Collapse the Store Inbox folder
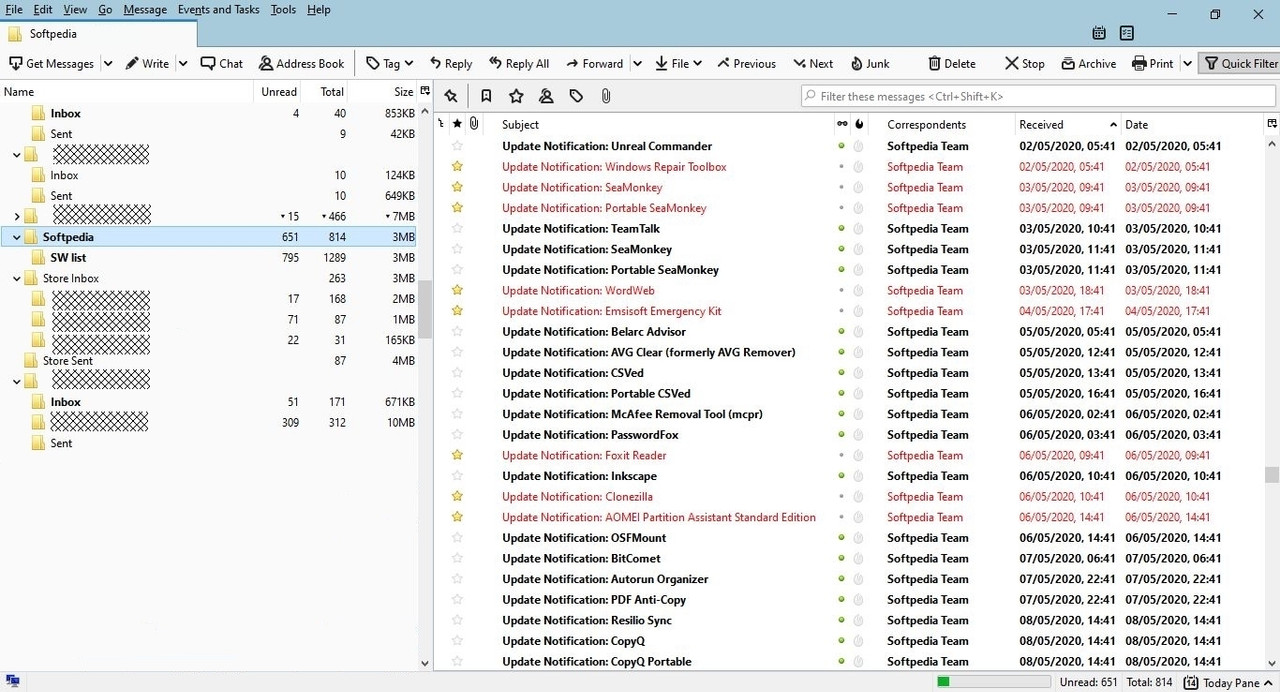1280x692 pixels. [17, 278]
